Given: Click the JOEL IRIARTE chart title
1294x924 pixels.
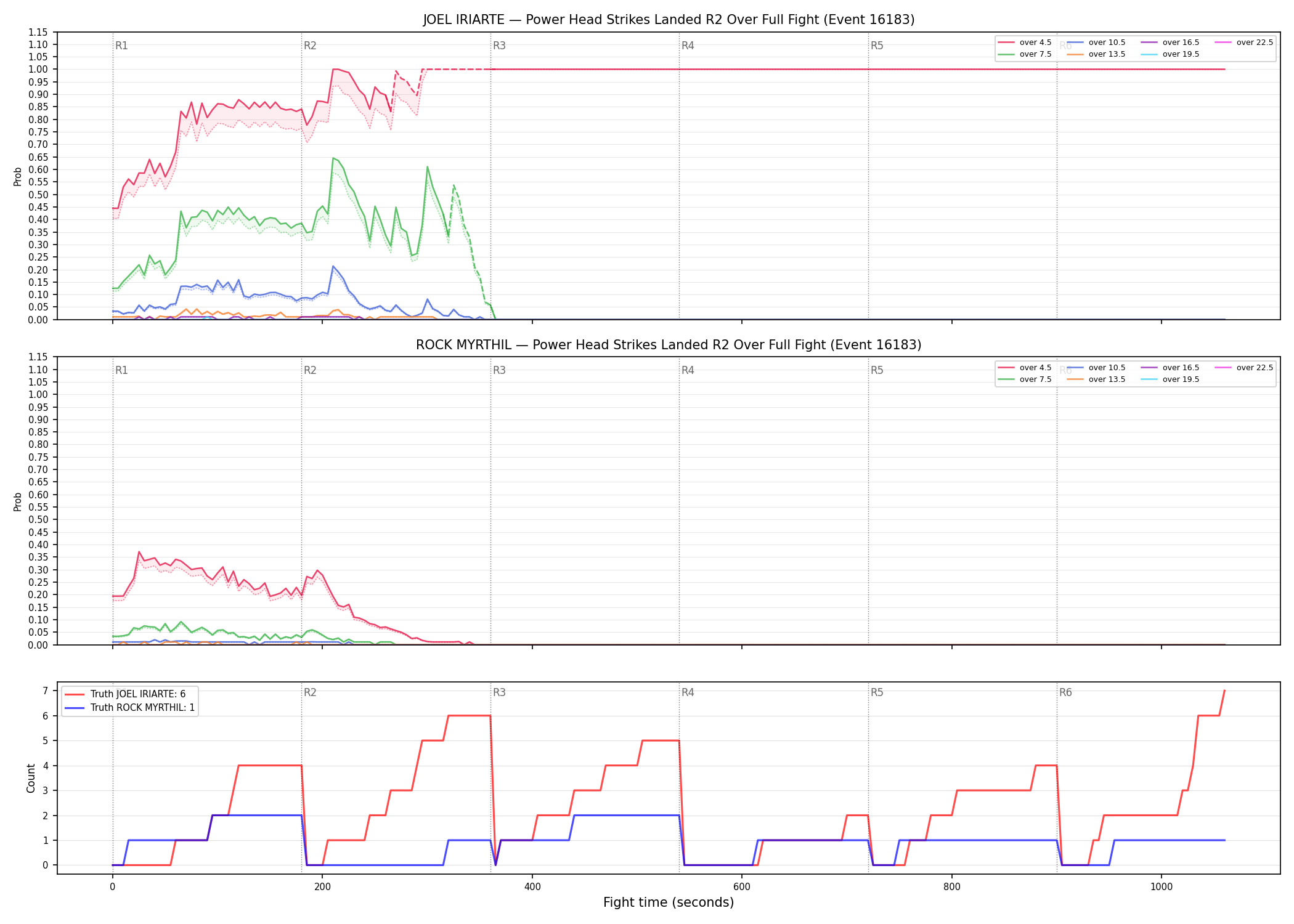Looking at the screenshot, I should pyautogui.click(x=669, y=20).
